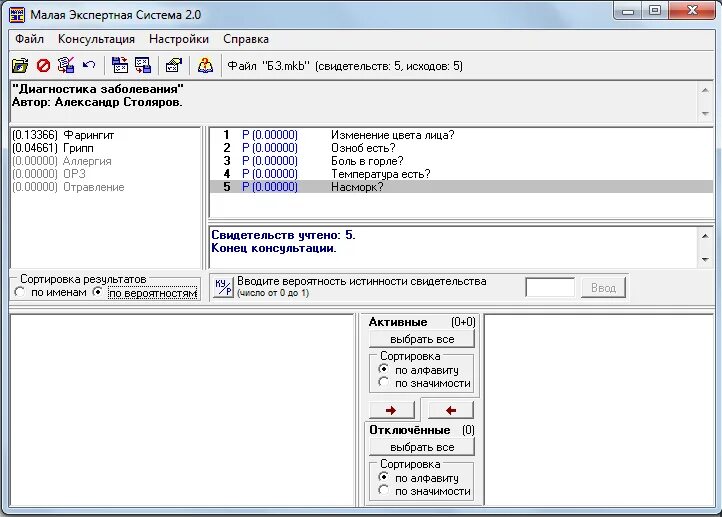Click the КУ/Р answer mode switch icon

pos(223,288)
